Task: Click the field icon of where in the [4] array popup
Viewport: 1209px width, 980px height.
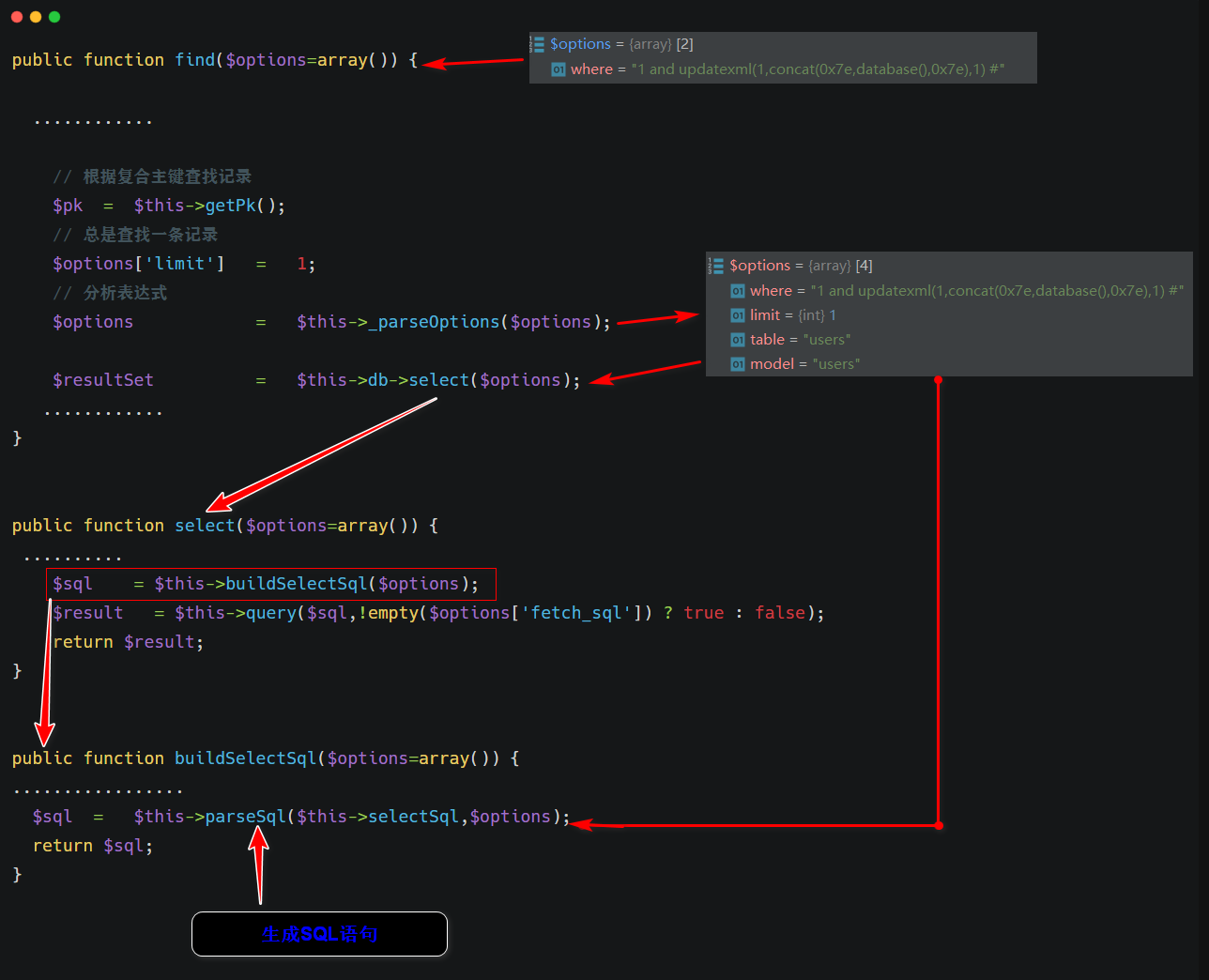Action: coord(738,291)
